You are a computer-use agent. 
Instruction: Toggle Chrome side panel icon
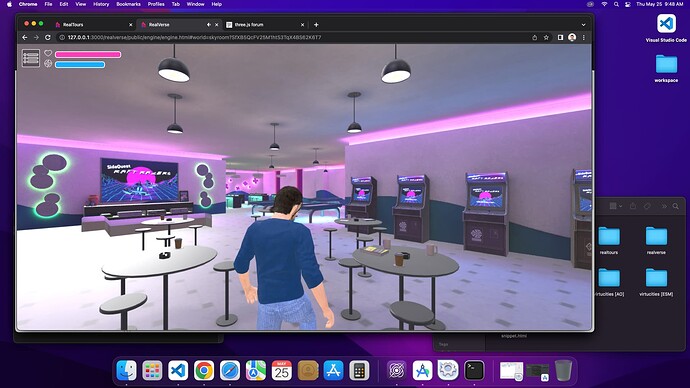(560, 37)
